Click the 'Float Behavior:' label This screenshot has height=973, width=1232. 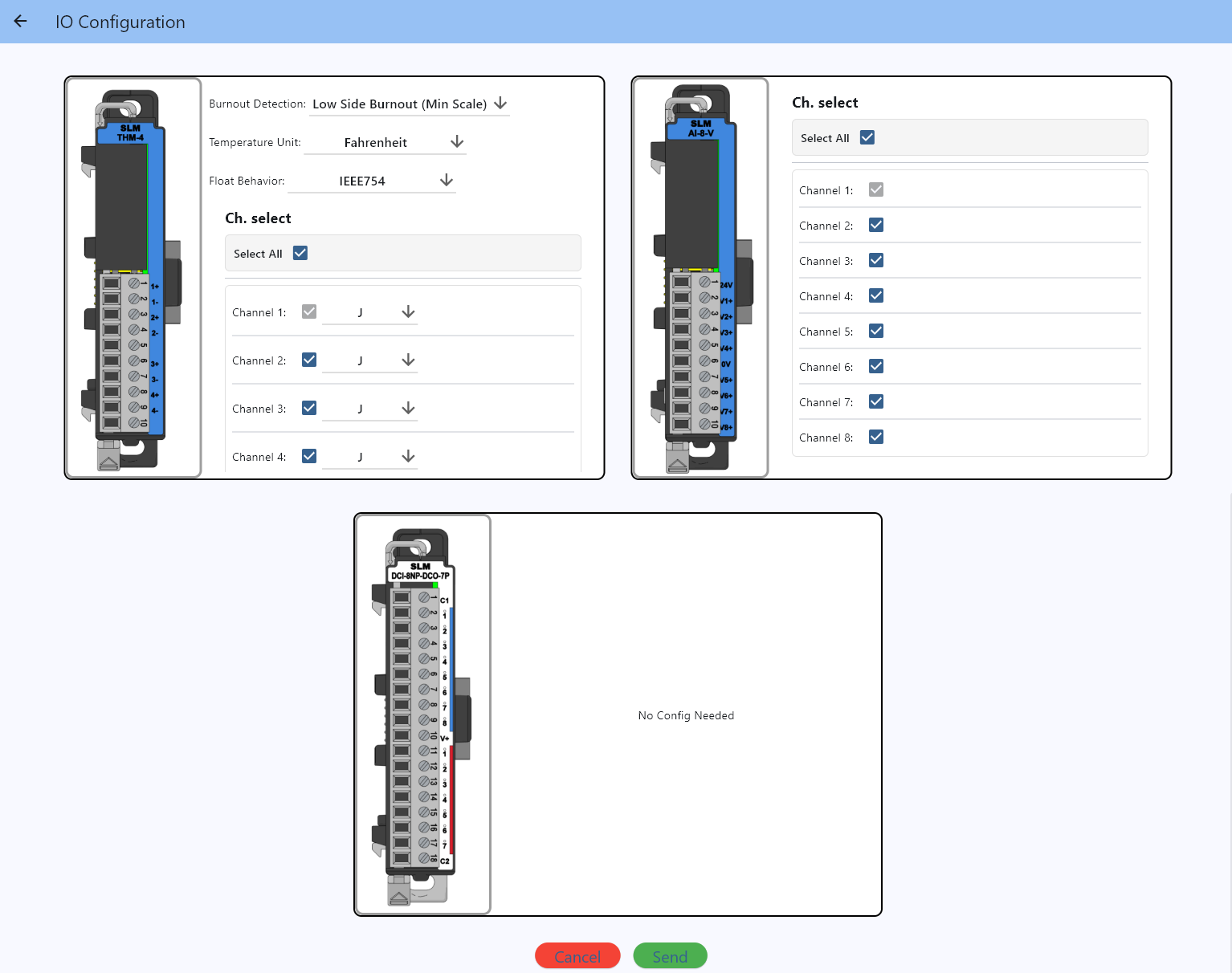tap(247, 181)
